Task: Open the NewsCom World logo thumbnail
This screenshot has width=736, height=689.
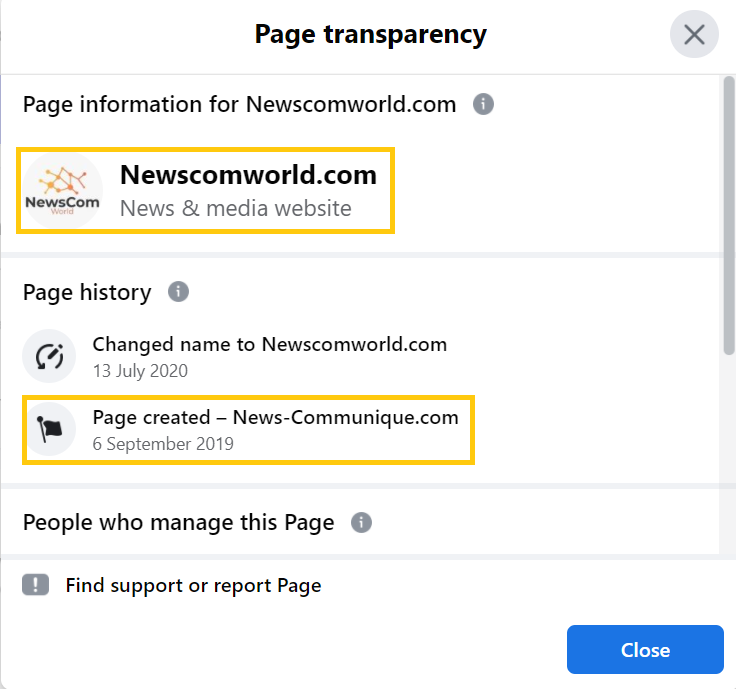Action: [x=62, y=191]
